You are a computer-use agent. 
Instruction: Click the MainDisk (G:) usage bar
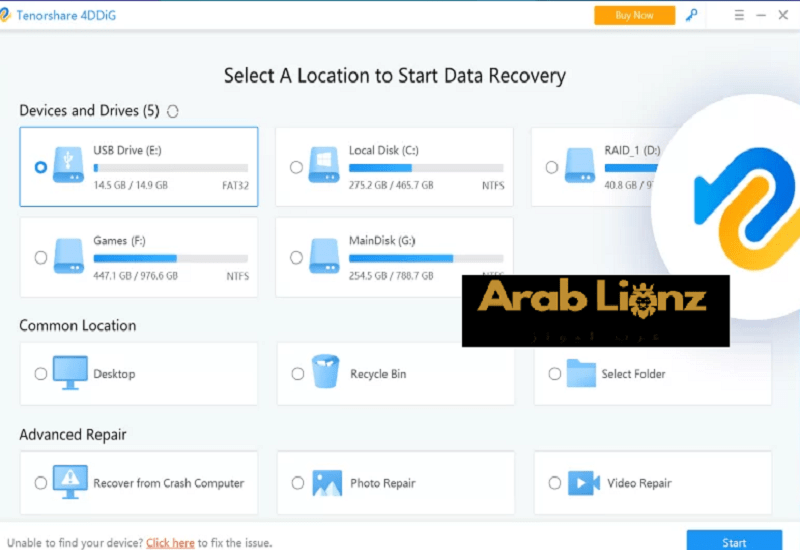pyautogui.click(x=426, y=259)
